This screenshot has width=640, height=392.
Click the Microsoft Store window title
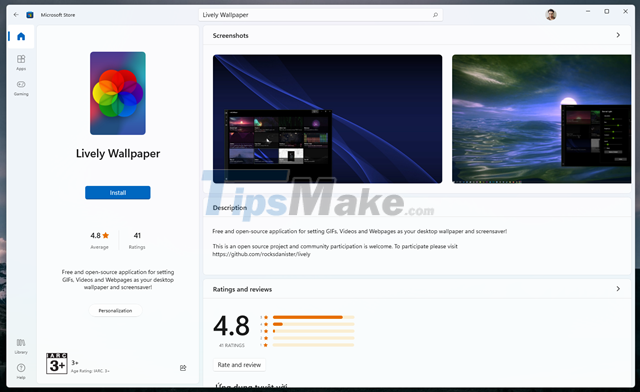[58, 15]
